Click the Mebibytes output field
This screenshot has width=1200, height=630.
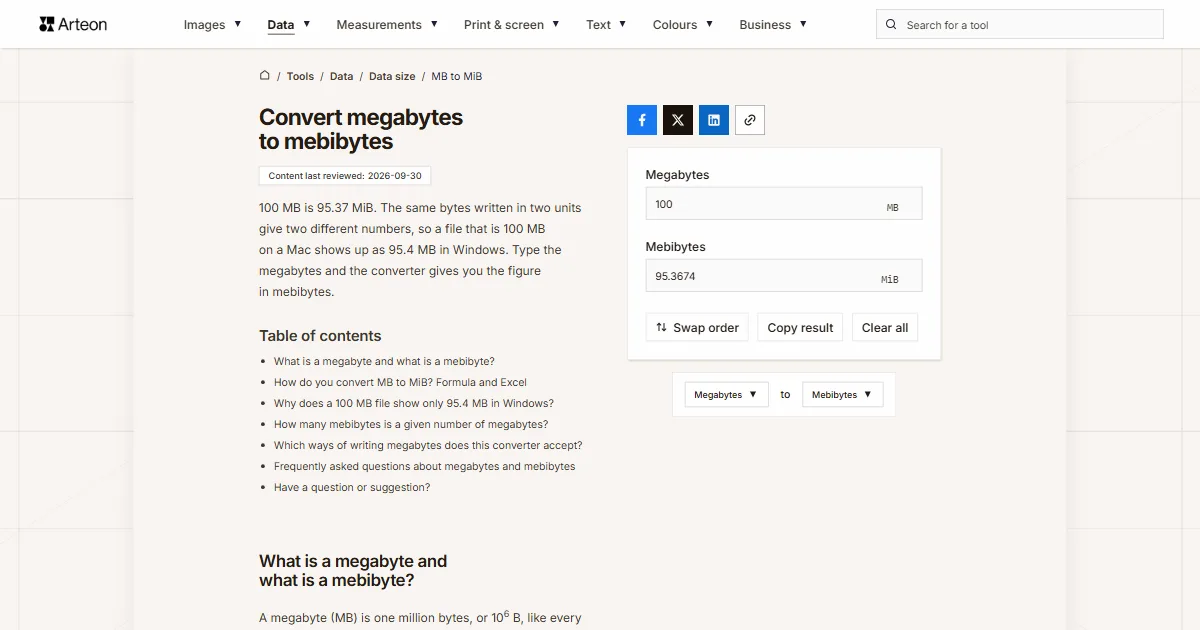click(784, 276)
